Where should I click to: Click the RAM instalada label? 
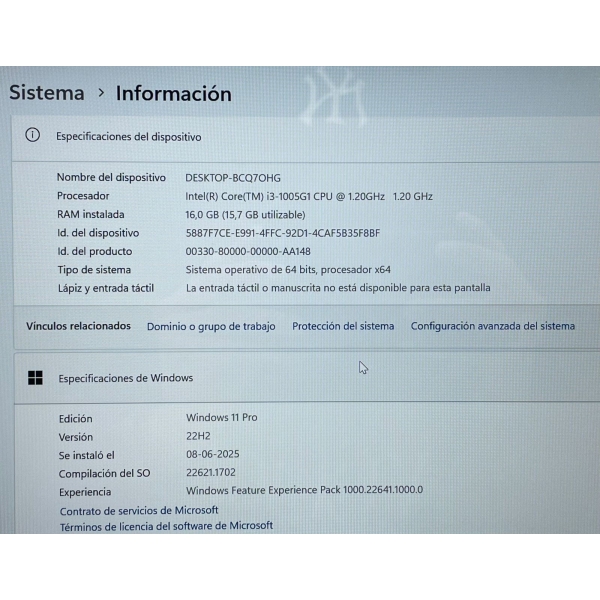tap(91, 214)
